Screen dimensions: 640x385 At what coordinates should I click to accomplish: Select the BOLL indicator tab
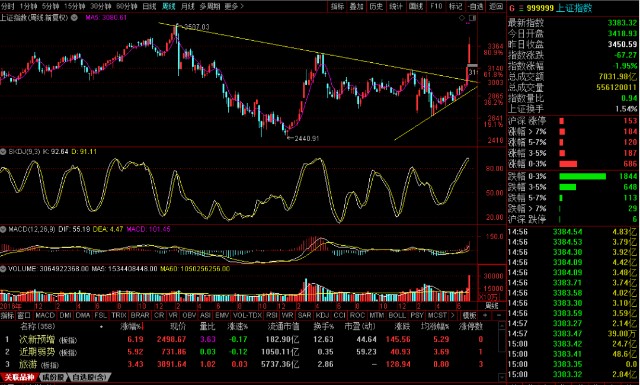click(397, 316)
